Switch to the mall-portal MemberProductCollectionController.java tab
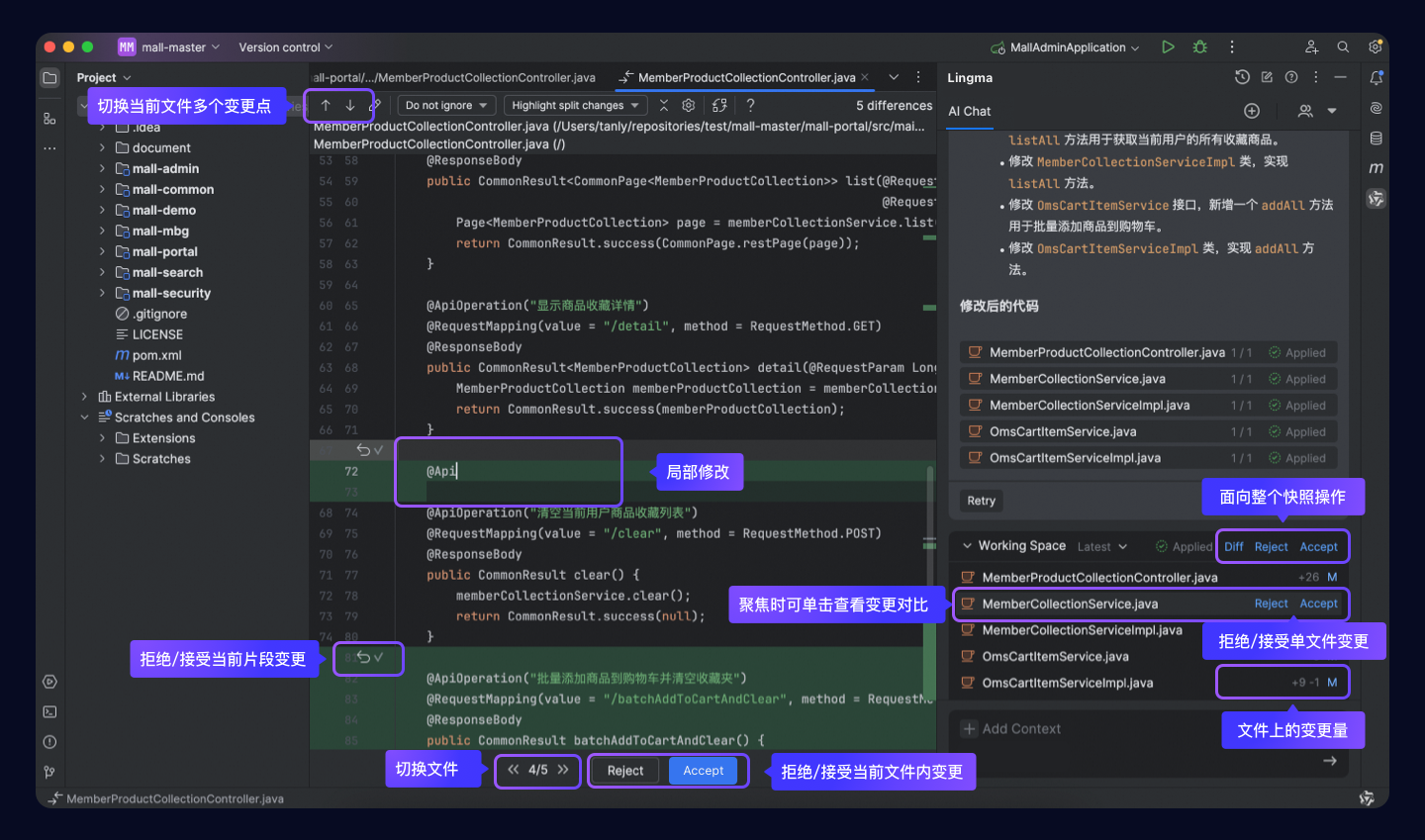 click(455, 77)
